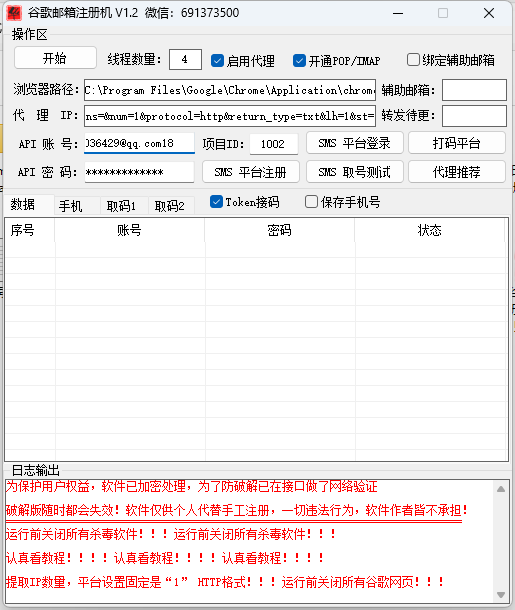Click the API 账号 input field

(x=139, y=143)
